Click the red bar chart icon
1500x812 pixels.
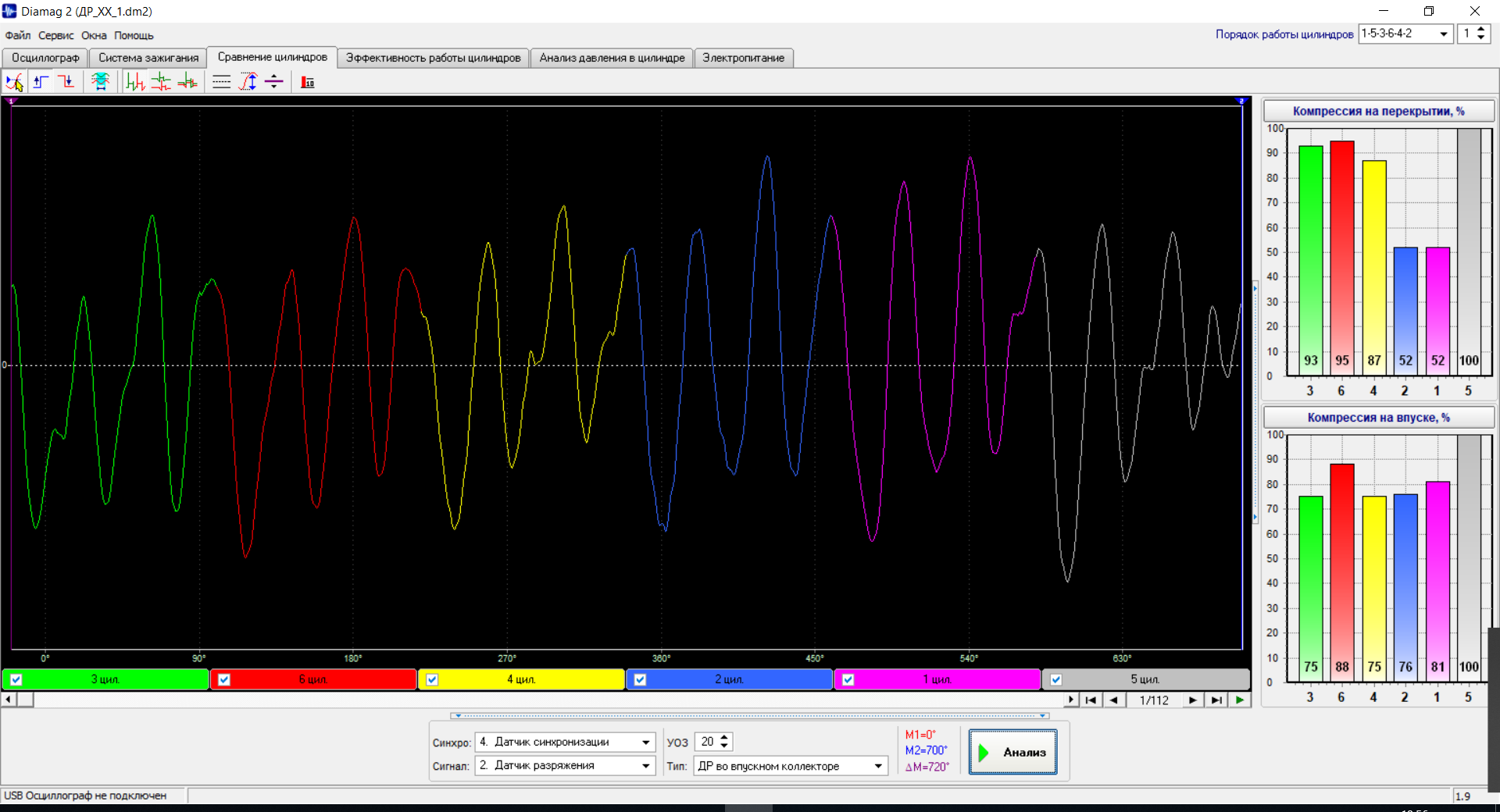[308, 82]
